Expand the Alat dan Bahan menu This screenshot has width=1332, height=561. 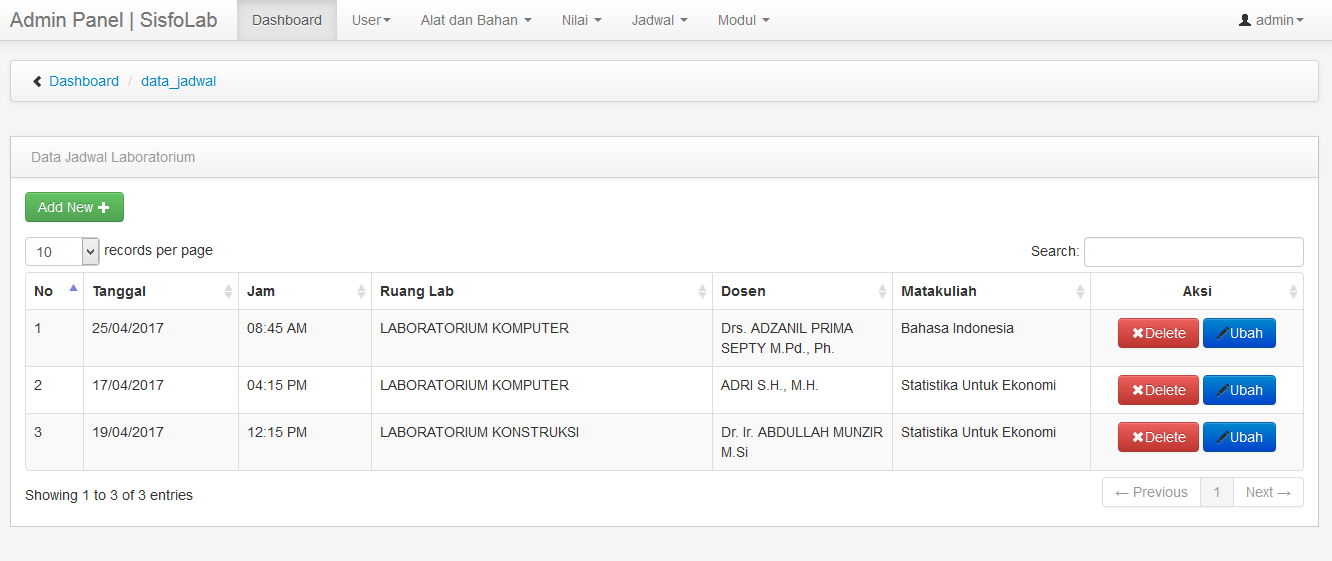pyautogui.click(x=476, y=20)
